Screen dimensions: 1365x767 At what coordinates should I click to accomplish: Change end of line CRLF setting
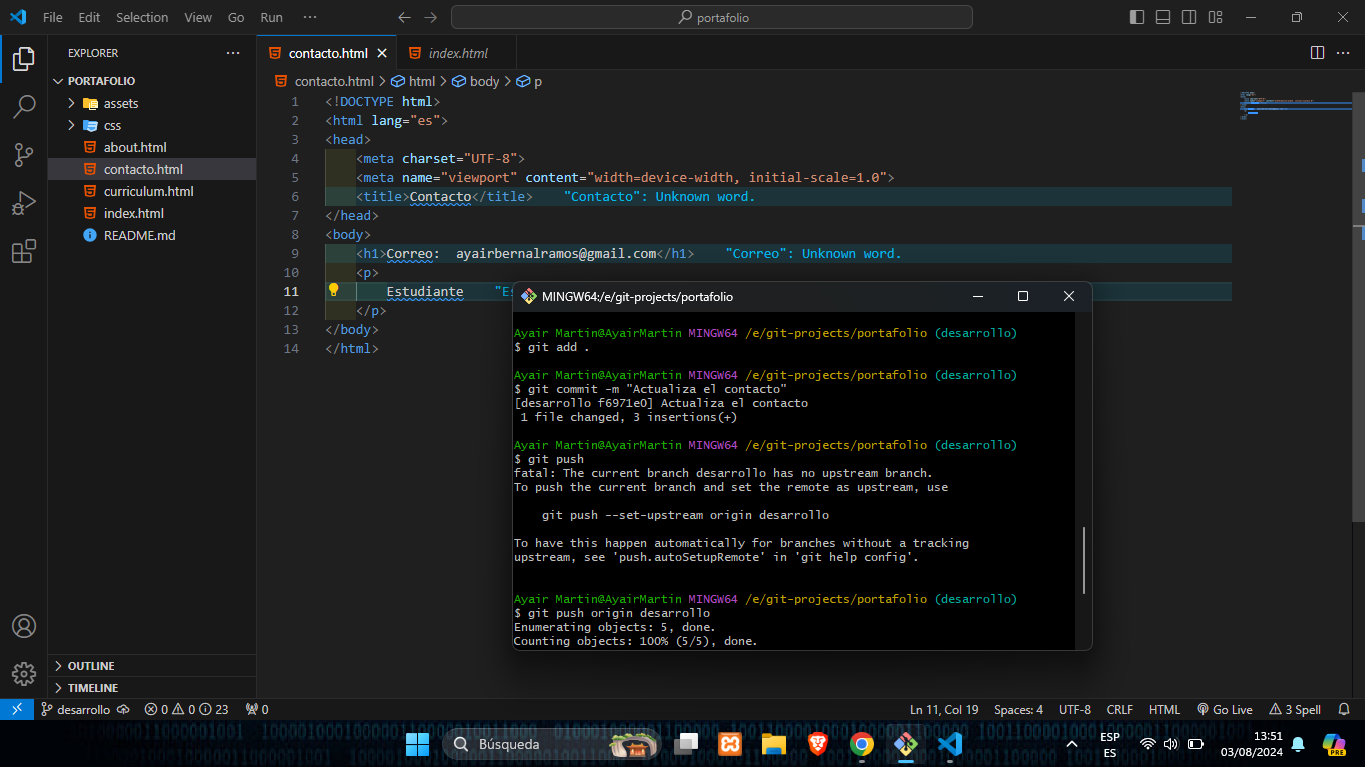[x=1120, y=709]
